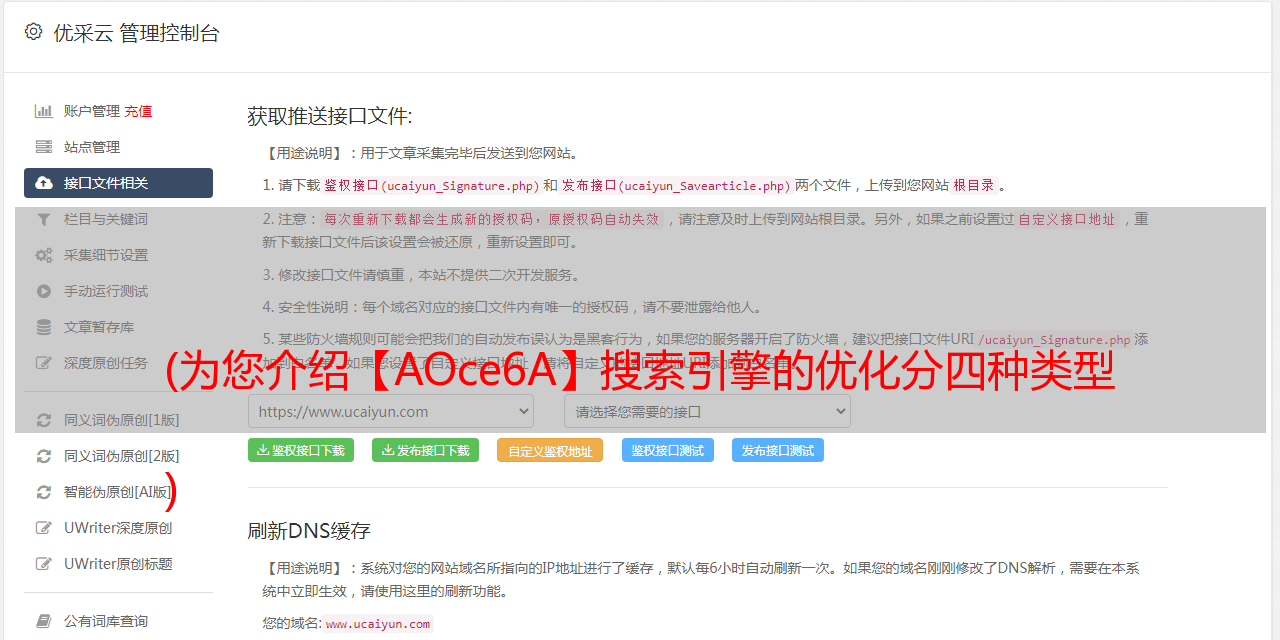This screenshot has width=1280, height=640.
Task: Click the database icon for 文章暂存库
Action: [43, 327]
